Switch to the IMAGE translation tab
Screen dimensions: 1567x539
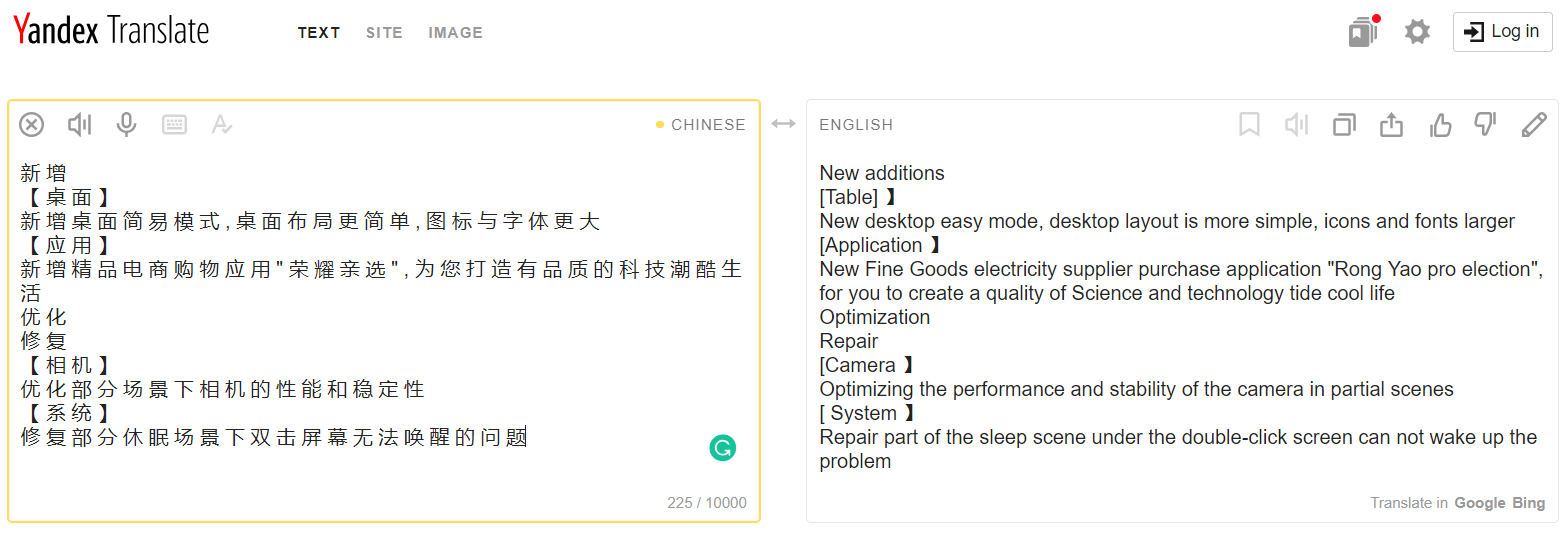click(455, 33)
